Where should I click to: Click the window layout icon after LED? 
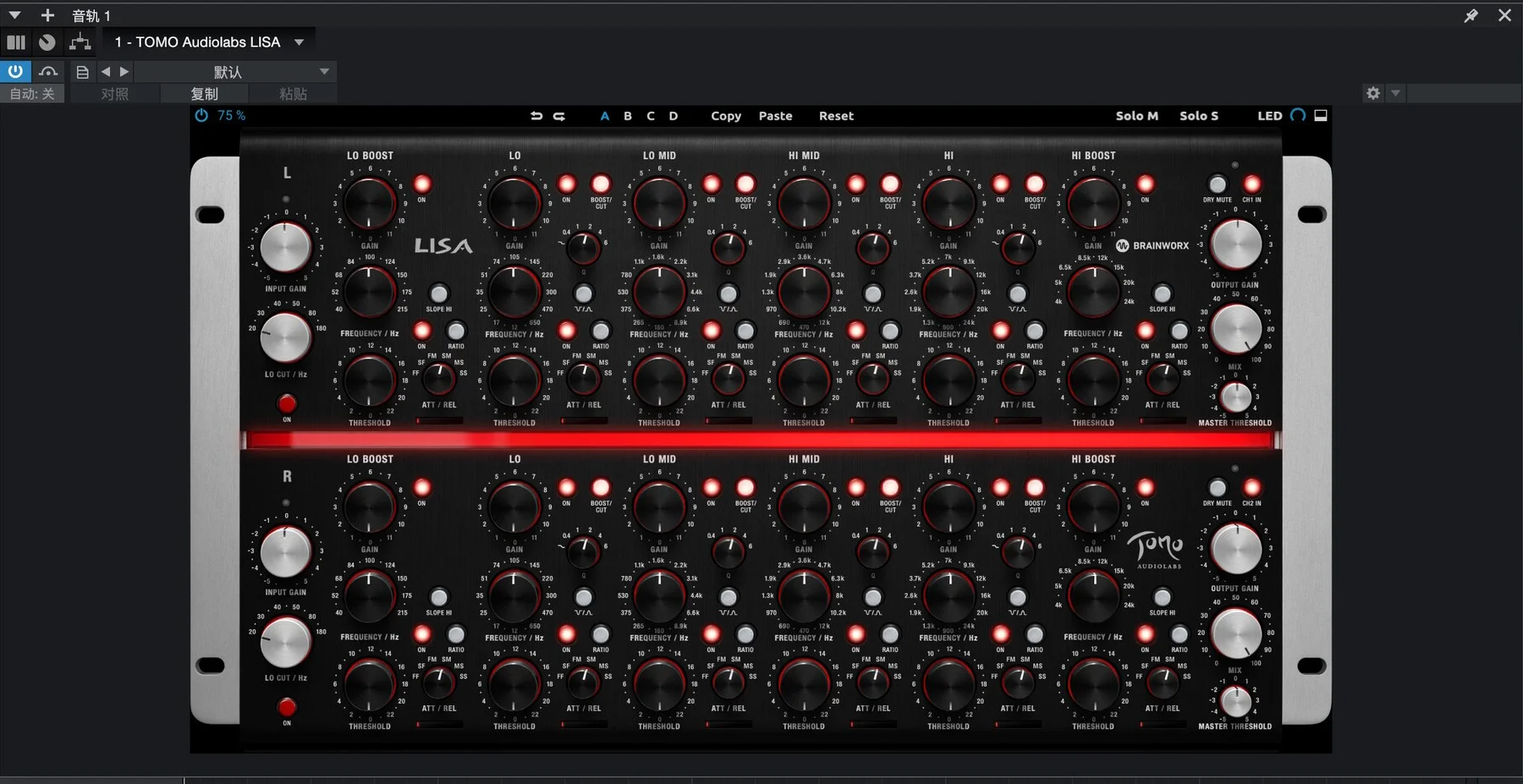click(x=1321, y=115)
